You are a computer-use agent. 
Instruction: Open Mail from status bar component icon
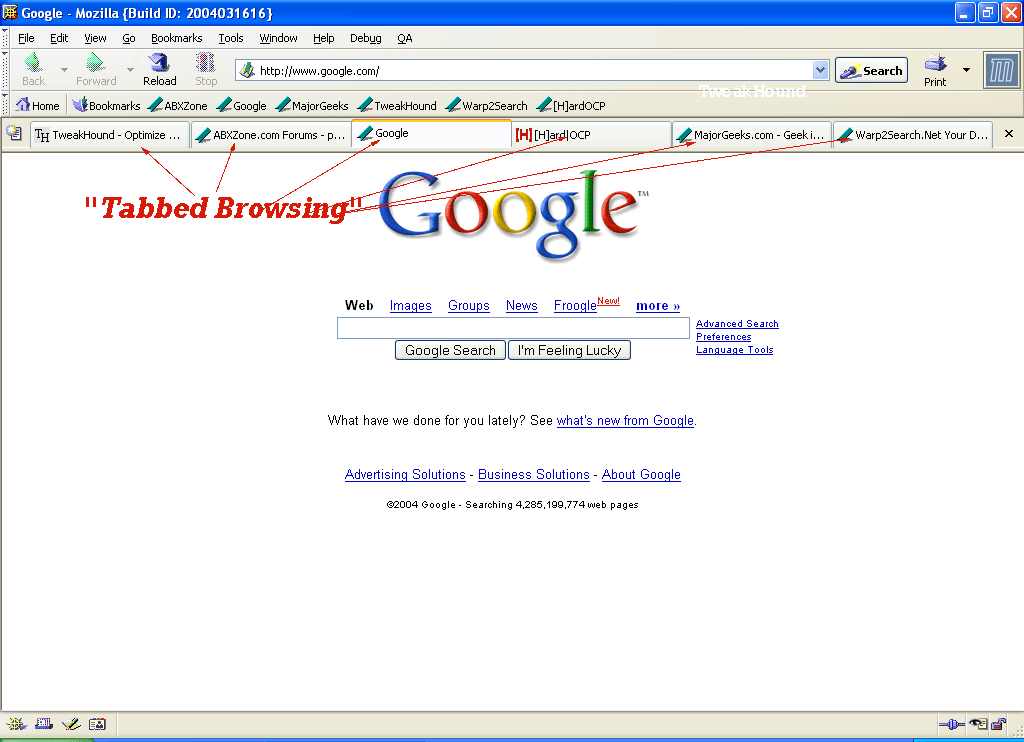(x=44, y=724)
